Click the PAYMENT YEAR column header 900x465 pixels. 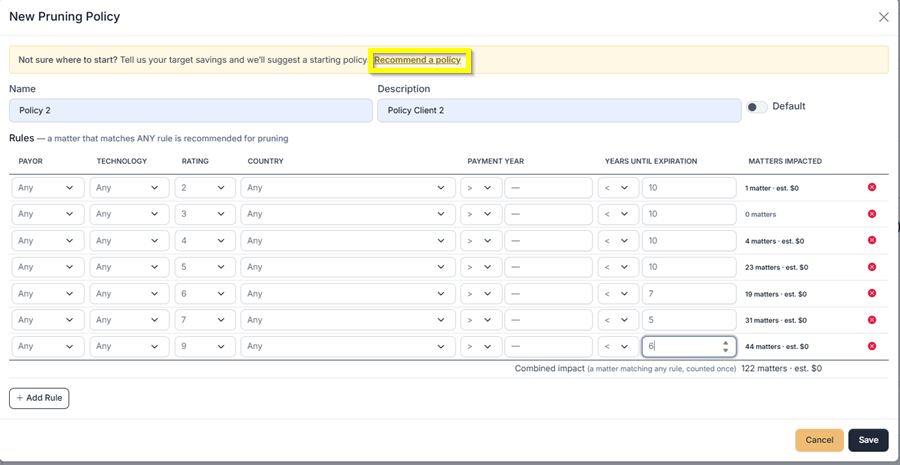(x=495, y=161)
